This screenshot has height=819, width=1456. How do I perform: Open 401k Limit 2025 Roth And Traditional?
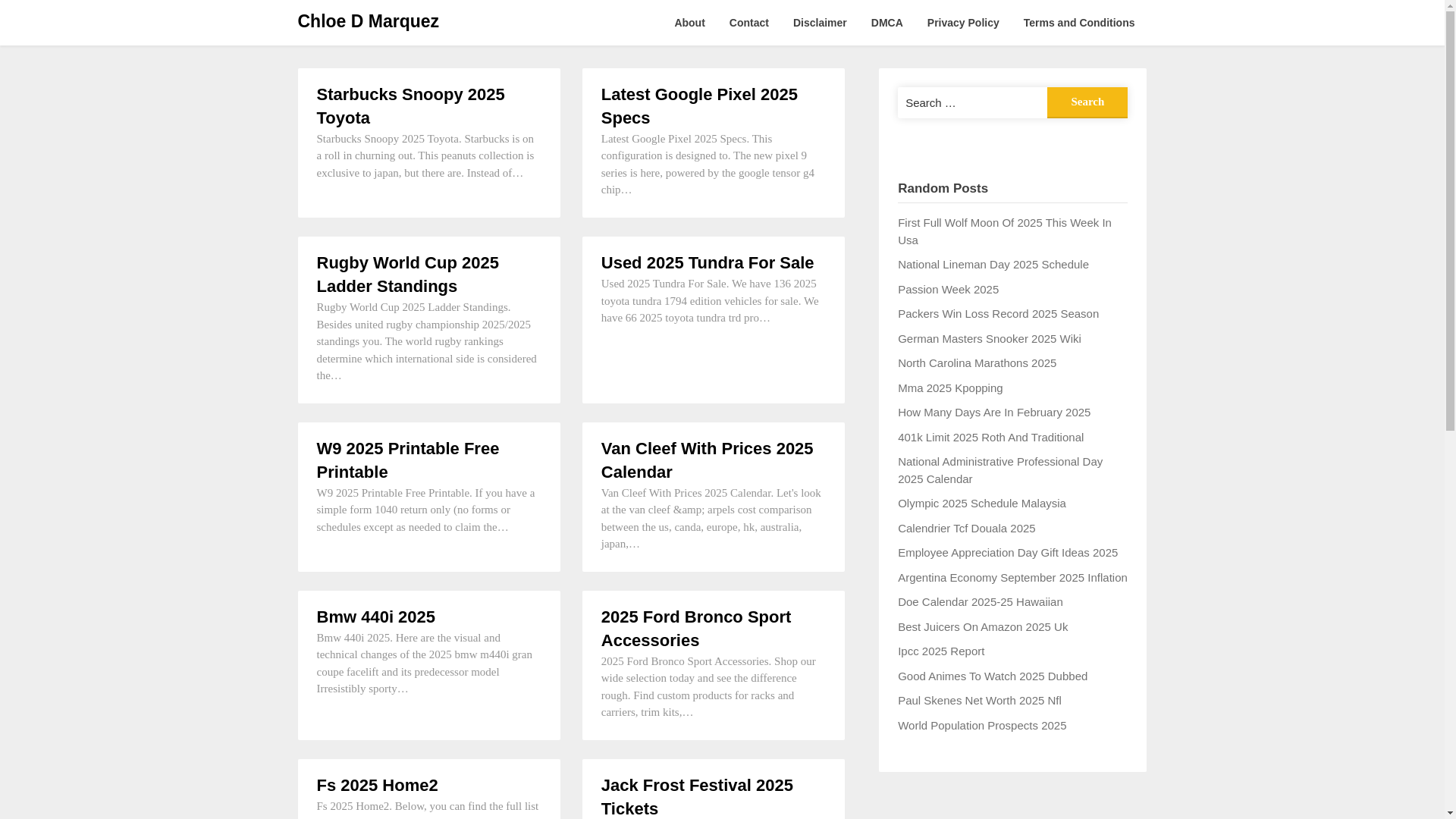[x=990, y=438]
